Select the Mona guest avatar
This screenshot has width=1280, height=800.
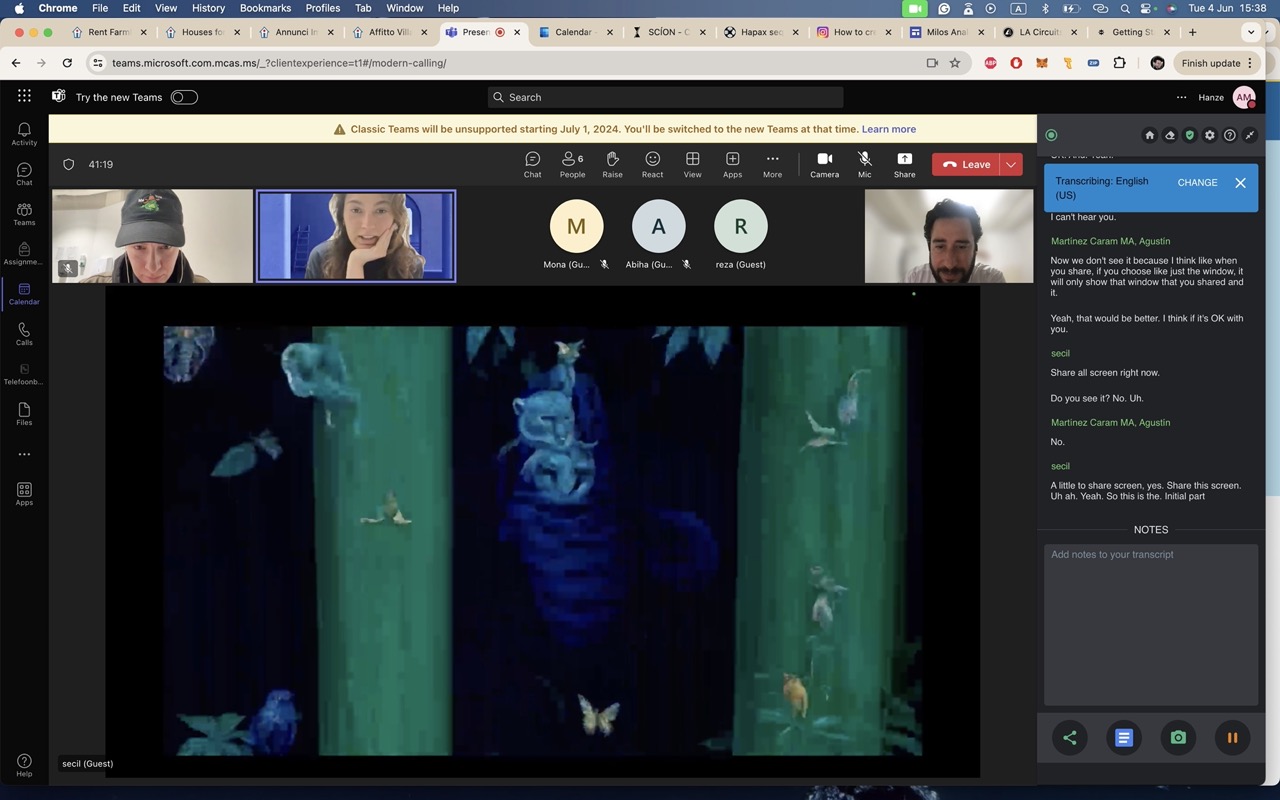tap(577, 226)
